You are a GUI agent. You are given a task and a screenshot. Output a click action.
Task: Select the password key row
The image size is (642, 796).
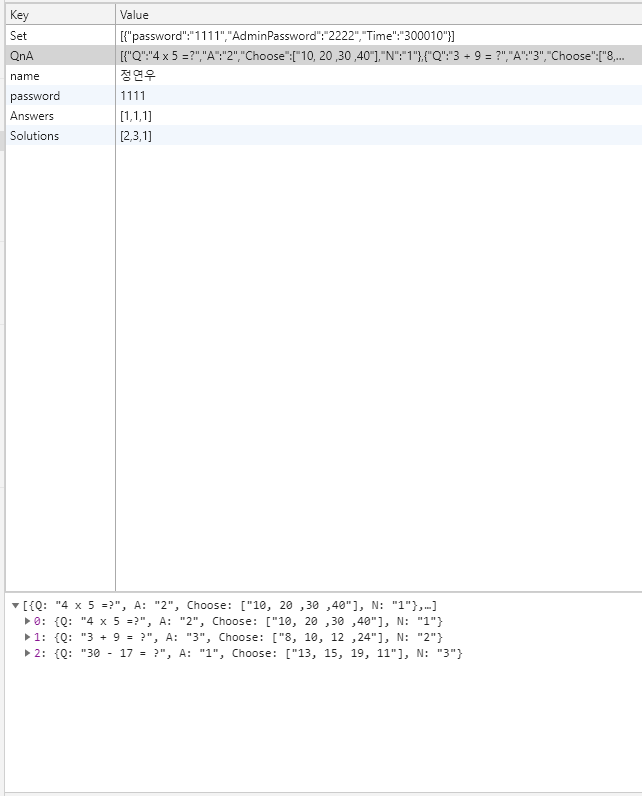point(35,96)
